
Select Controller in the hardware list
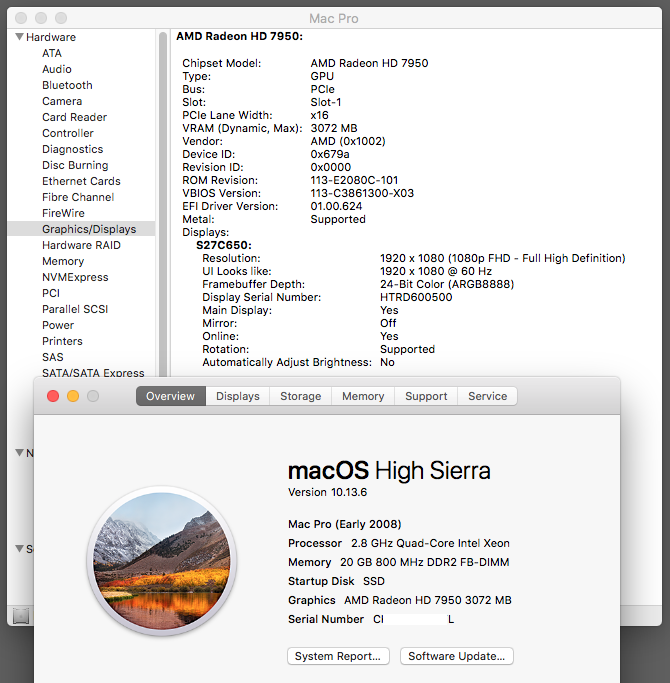pyautogui.click(x=68, y=133)
